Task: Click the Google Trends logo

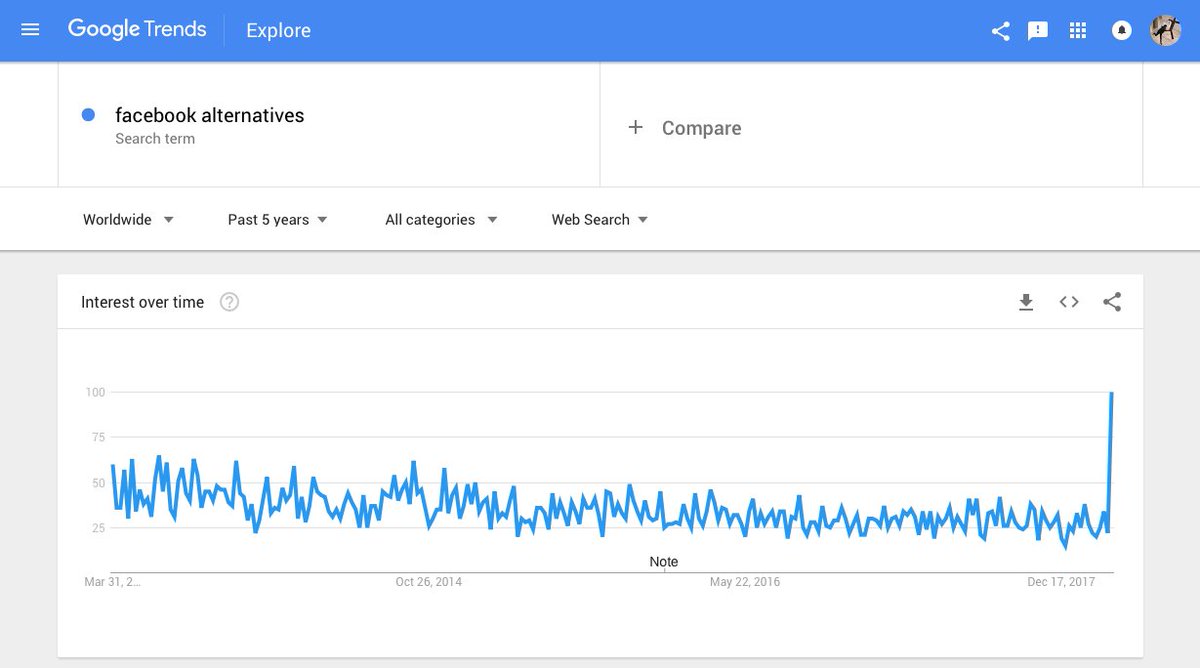Action: (x=137, y=29)
